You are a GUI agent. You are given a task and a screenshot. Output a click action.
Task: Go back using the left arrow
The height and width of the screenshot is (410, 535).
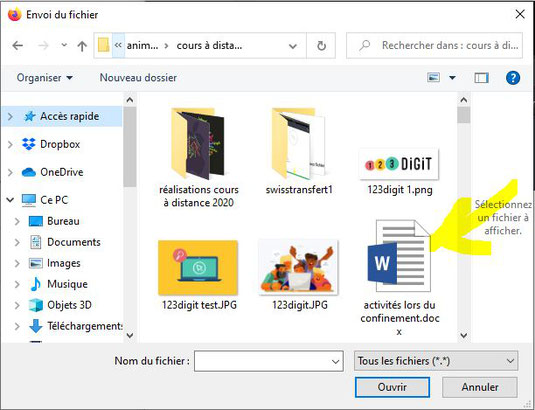(17, 45)
